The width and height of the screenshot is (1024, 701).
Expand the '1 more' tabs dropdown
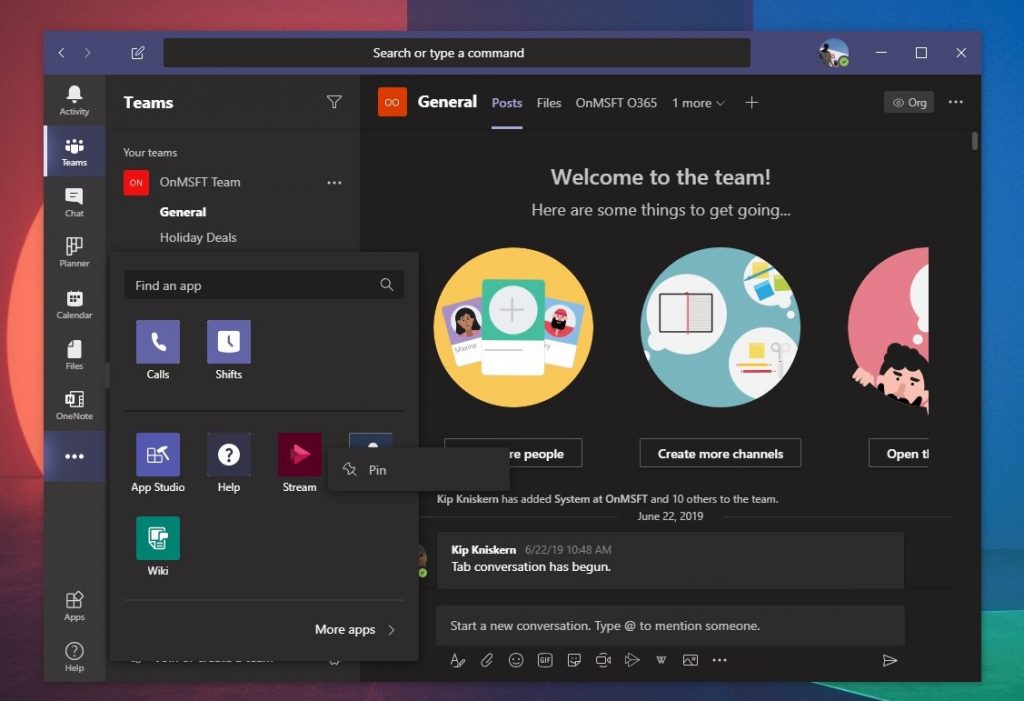tap(698, 103)
